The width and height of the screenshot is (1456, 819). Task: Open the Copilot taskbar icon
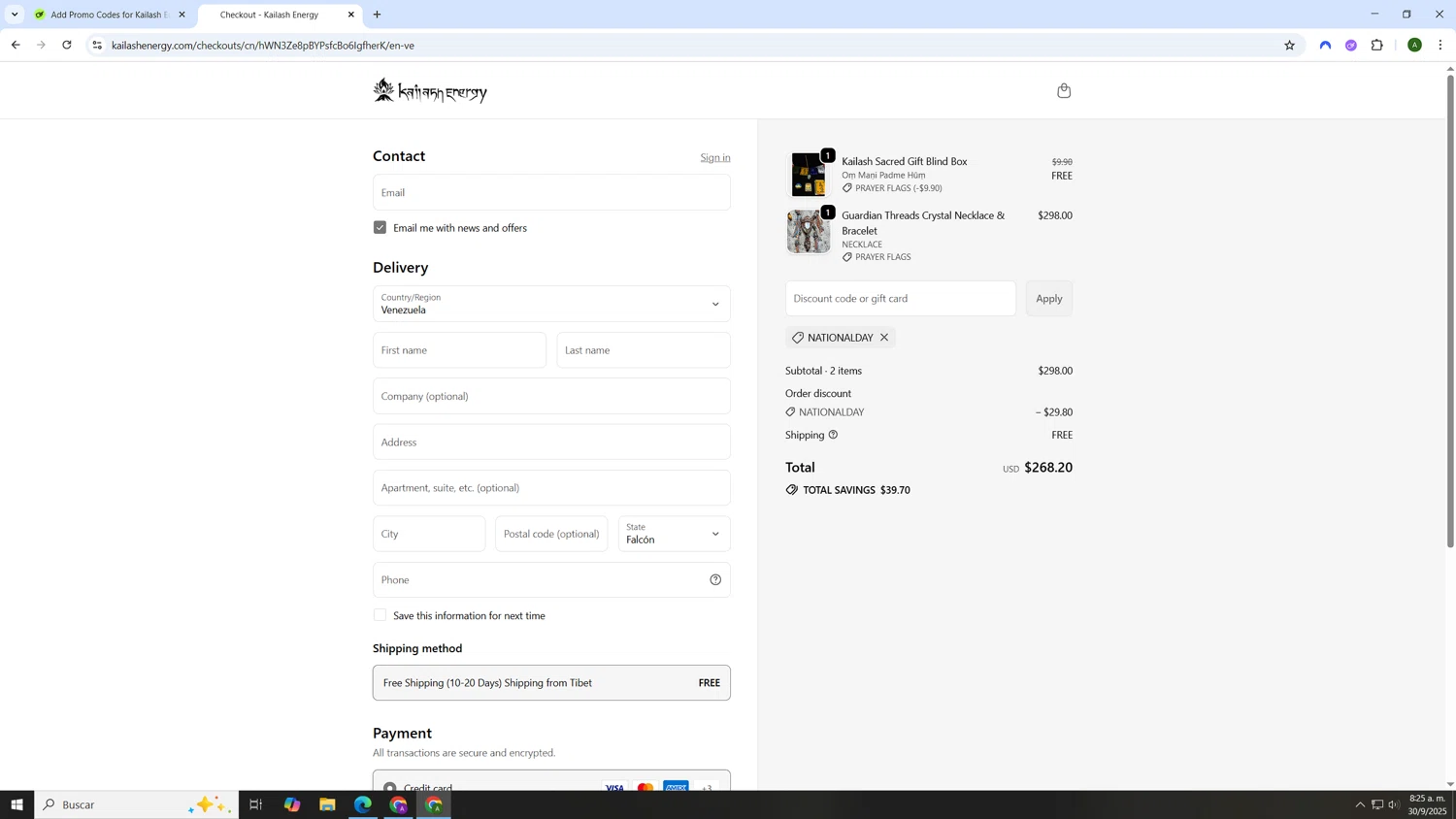292,804
